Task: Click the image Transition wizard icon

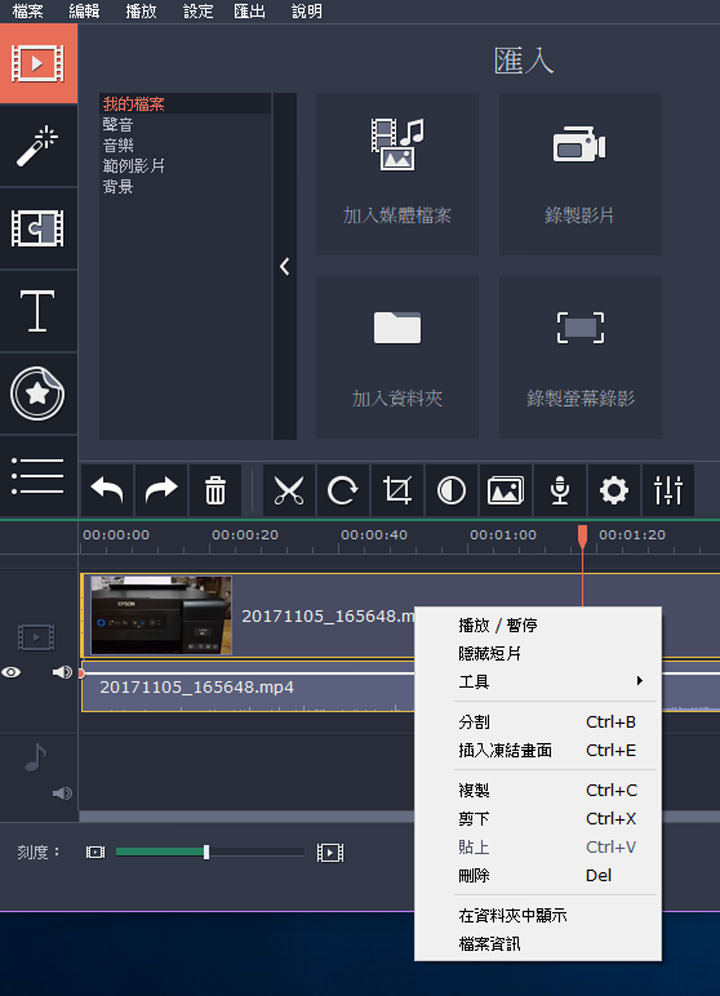Action: point(505,490)
